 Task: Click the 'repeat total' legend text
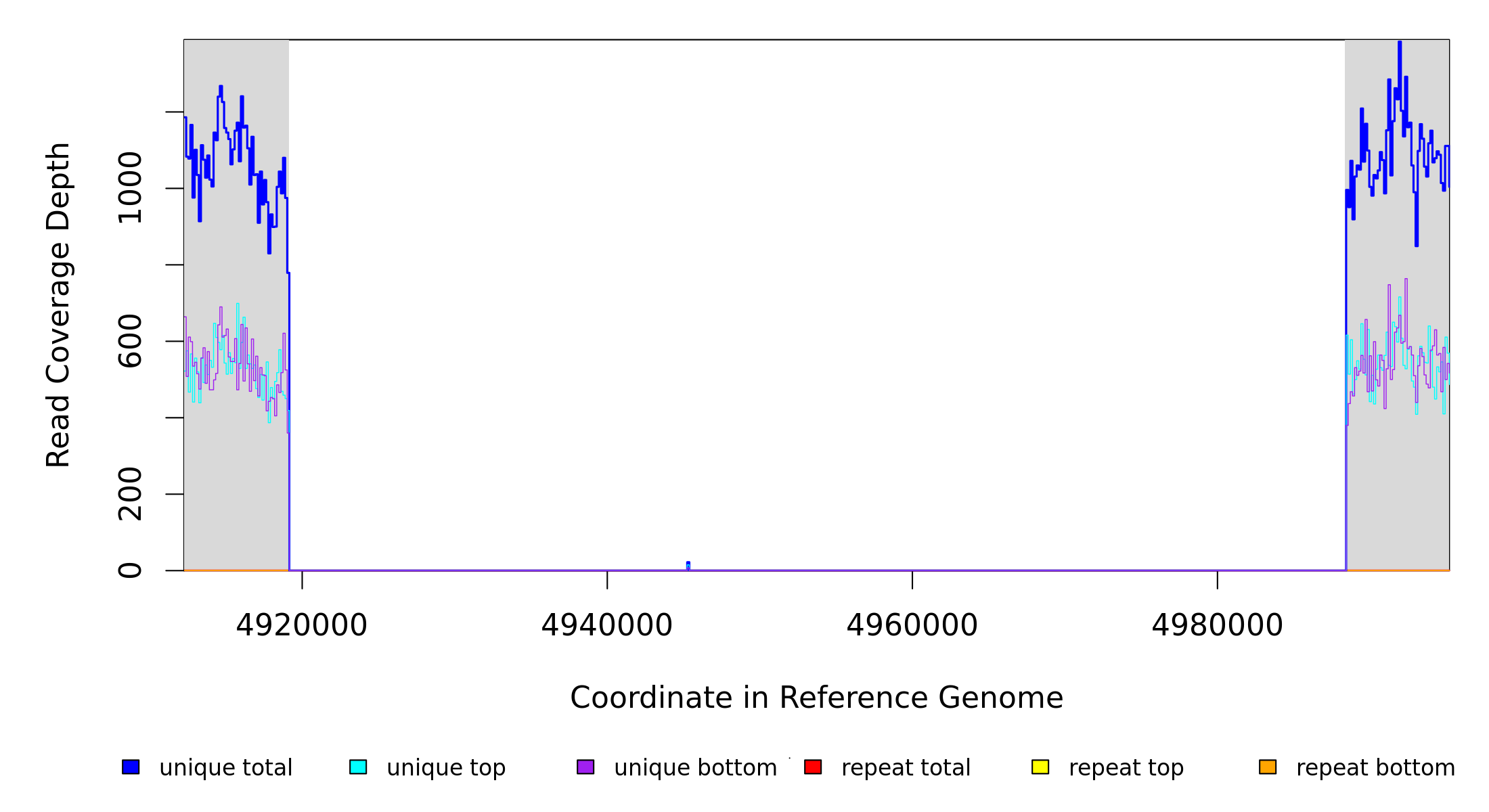click(x=906, y=768)
